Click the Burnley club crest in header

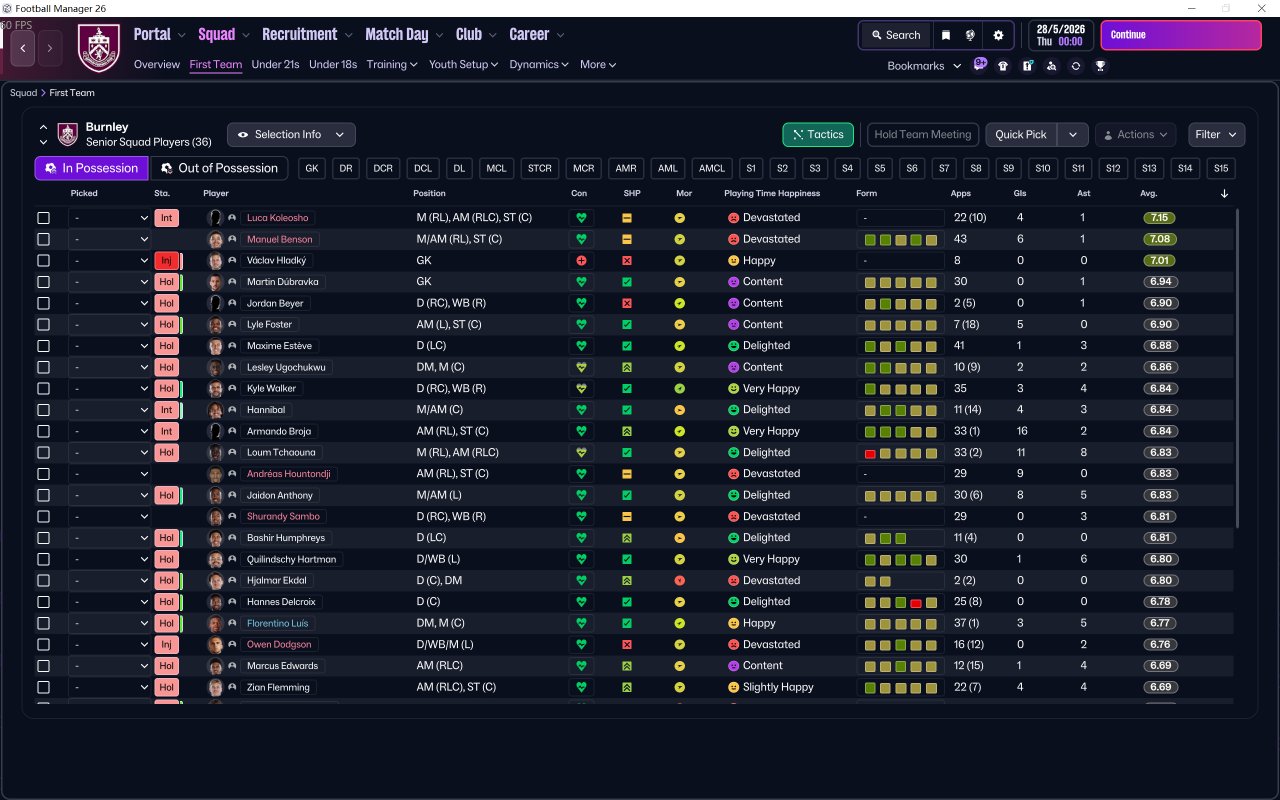pos(98,47)
